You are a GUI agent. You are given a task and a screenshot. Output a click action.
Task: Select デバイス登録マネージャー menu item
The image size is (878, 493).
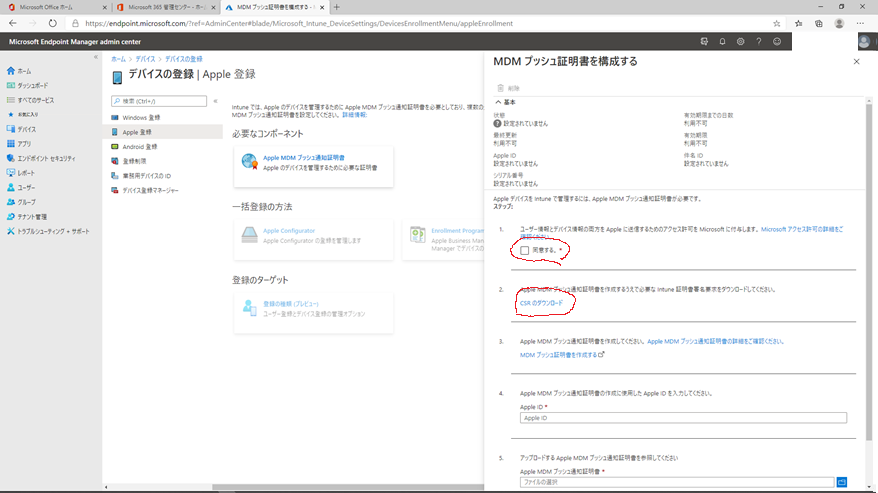click(162, 190)
